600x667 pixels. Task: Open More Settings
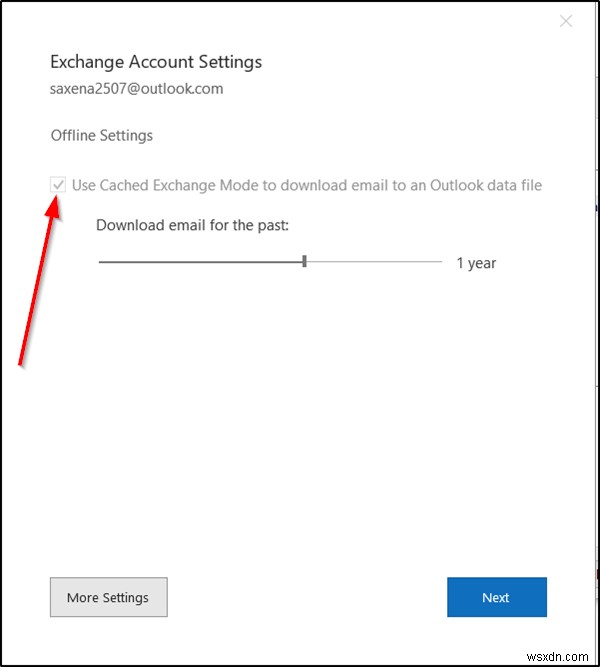coord(109,597)
